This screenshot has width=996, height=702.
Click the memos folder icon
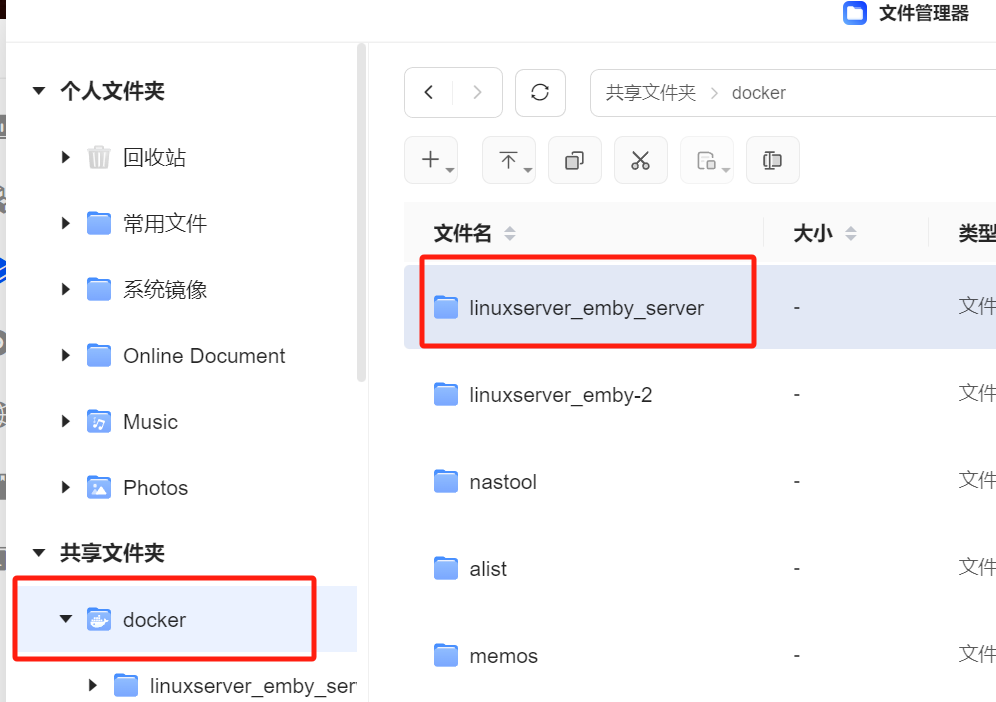tap(445, 656)
